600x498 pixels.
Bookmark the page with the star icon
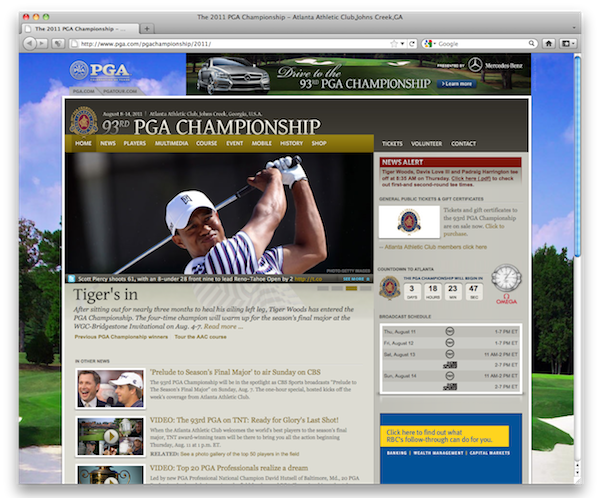click(x=394, y=44)
